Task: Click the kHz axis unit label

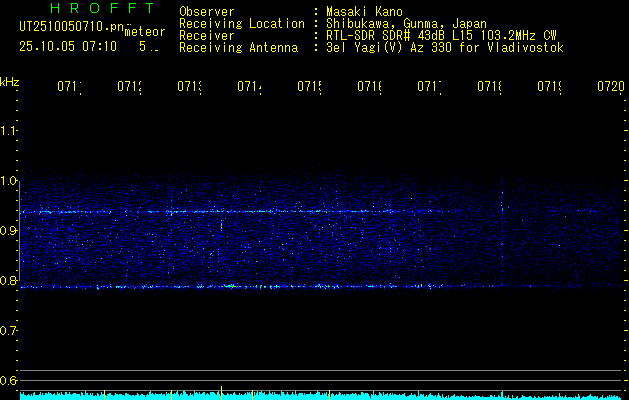Action: [x=9, y=82]
